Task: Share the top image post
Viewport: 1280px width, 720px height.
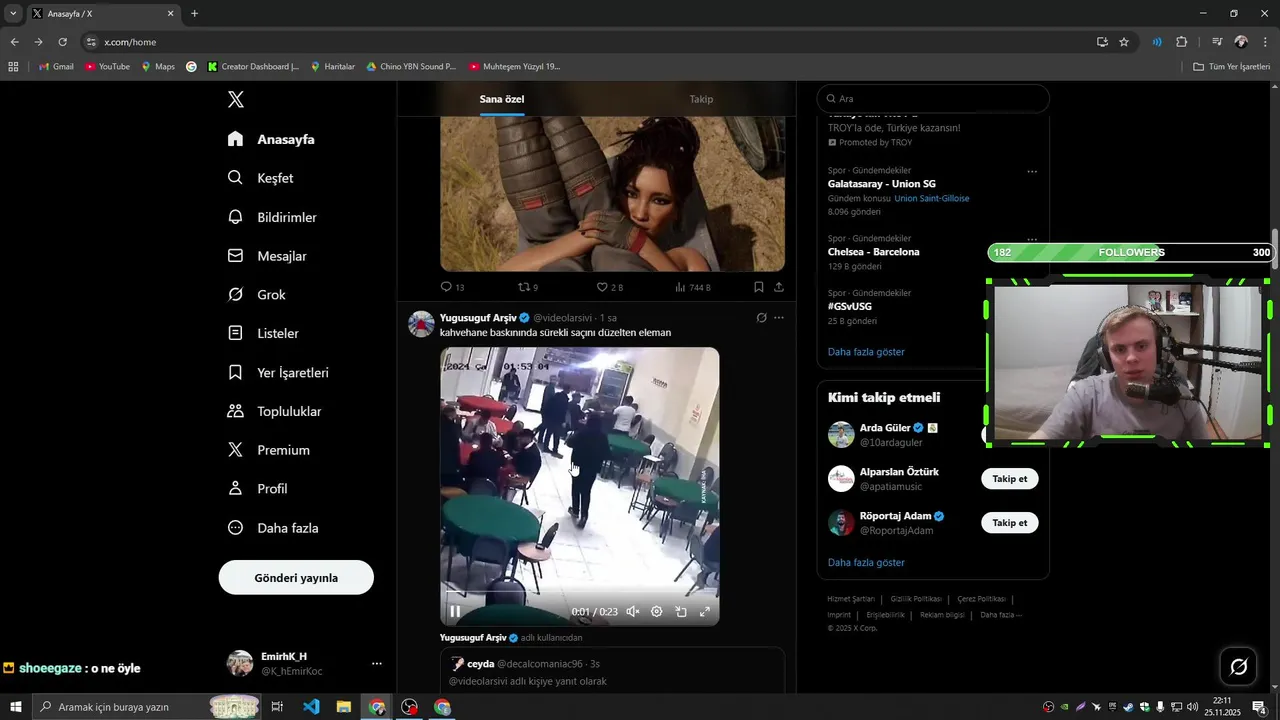Action: click(x=779, y=287)
